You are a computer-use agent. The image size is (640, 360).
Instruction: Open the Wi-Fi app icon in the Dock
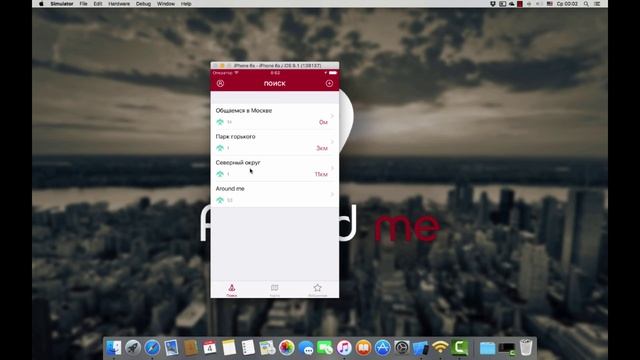click(440, 348)
